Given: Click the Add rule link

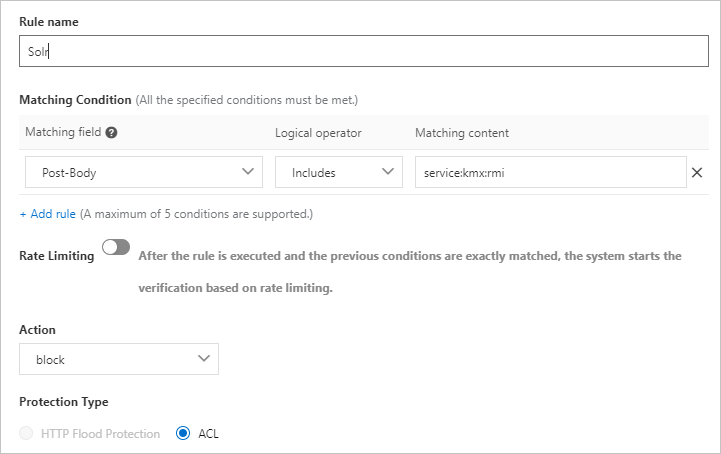Looking at the screenshot, I should tap(47, 213).
